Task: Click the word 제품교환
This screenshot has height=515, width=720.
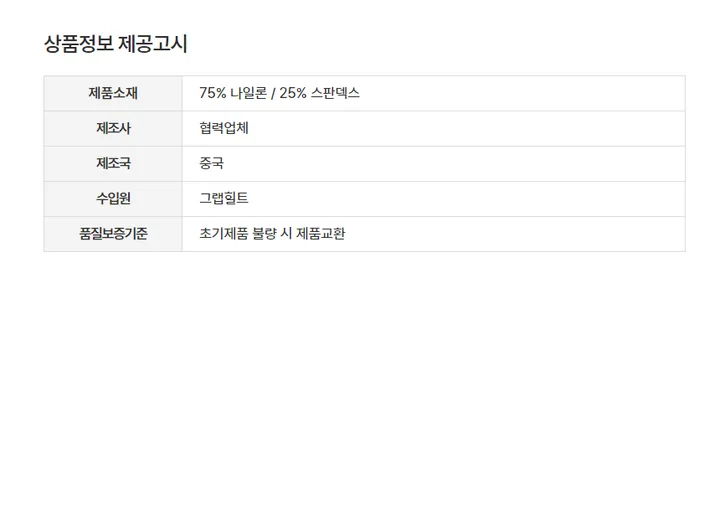Action: pyautogui.click(x=321, y=233)
